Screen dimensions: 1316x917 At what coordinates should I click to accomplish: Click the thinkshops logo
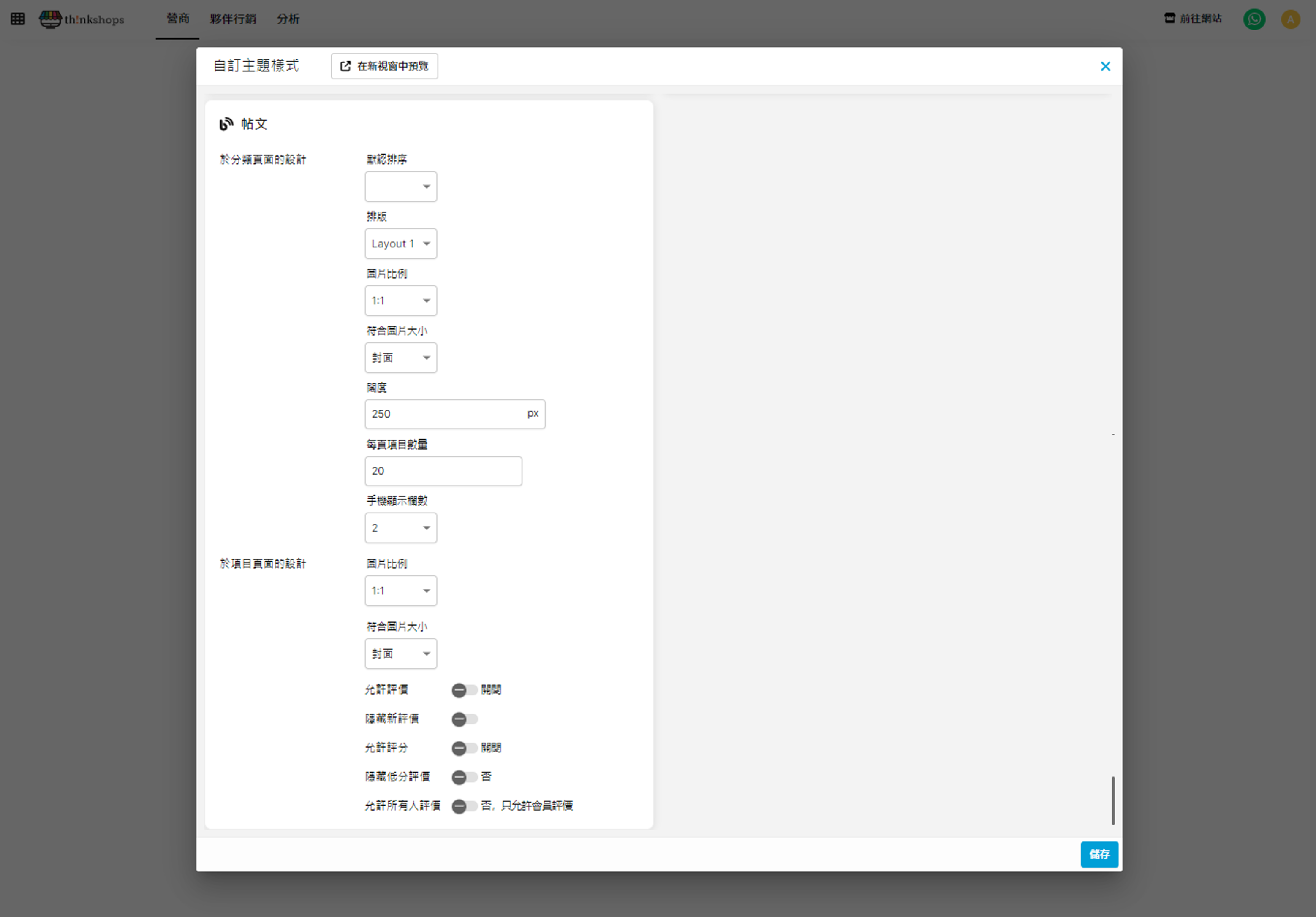(x=82, y=19)
